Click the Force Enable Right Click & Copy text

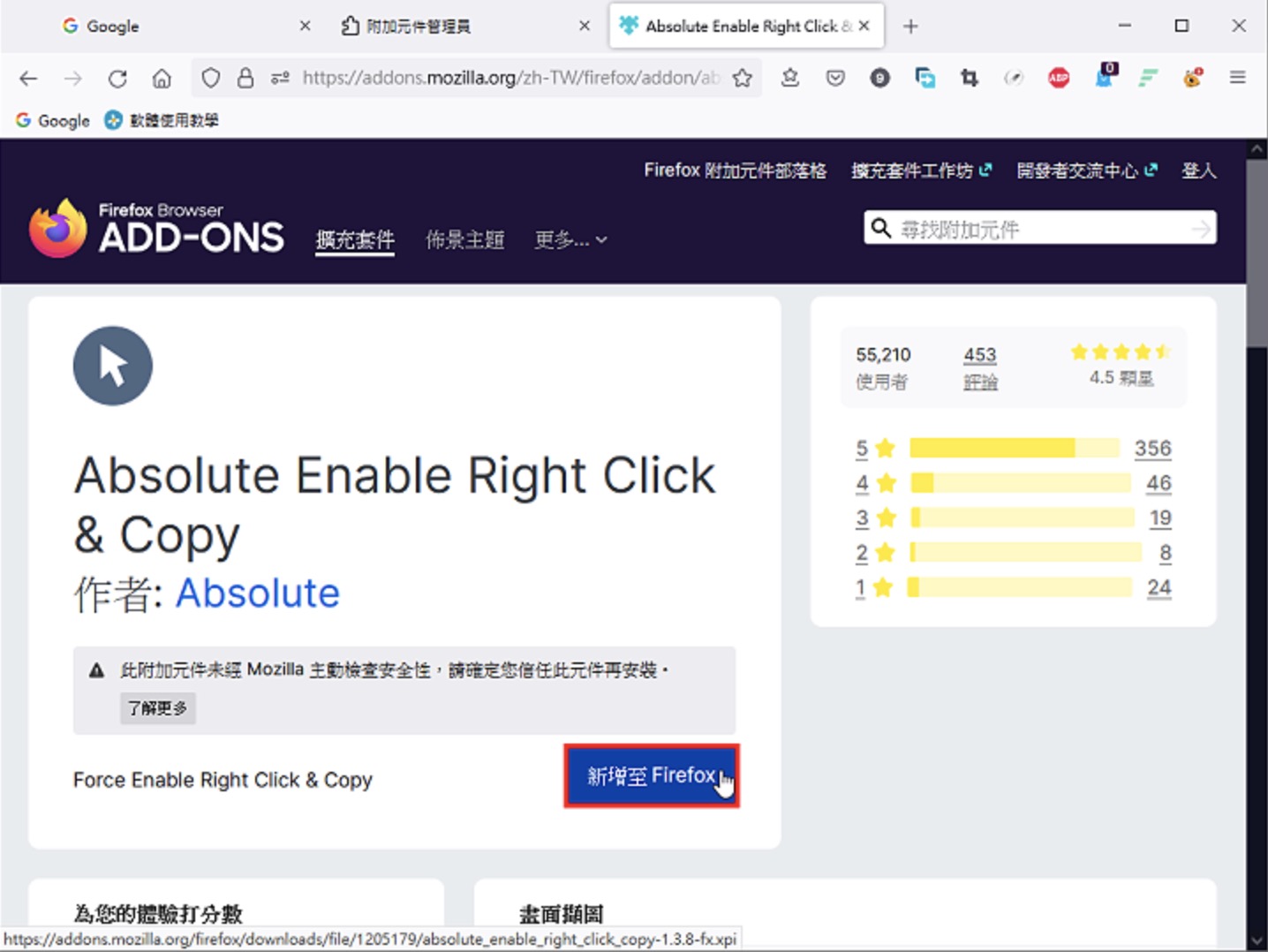click(223, 780)
